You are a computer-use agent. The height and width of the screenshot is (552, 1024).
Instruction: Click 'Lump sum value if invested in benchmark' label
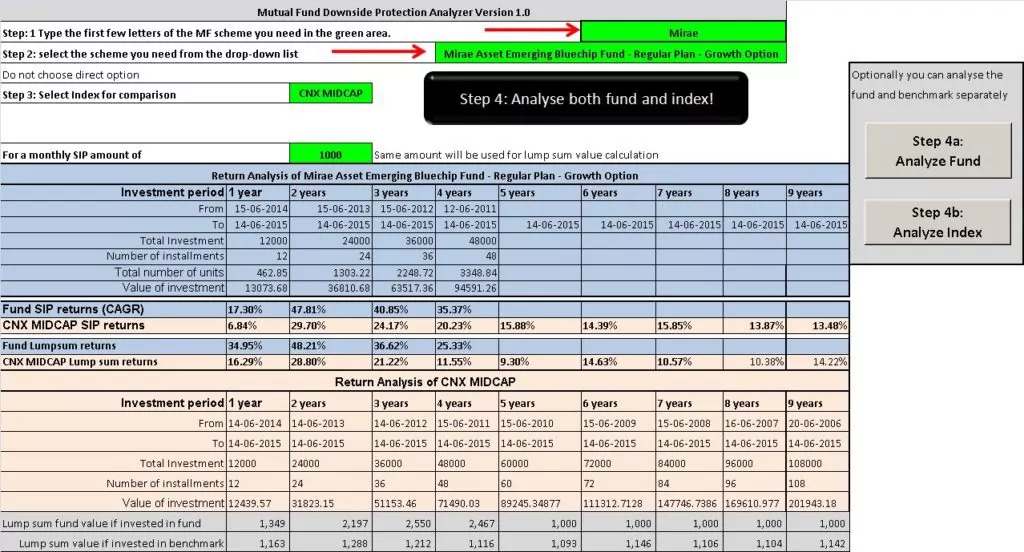tap(121, 543)
